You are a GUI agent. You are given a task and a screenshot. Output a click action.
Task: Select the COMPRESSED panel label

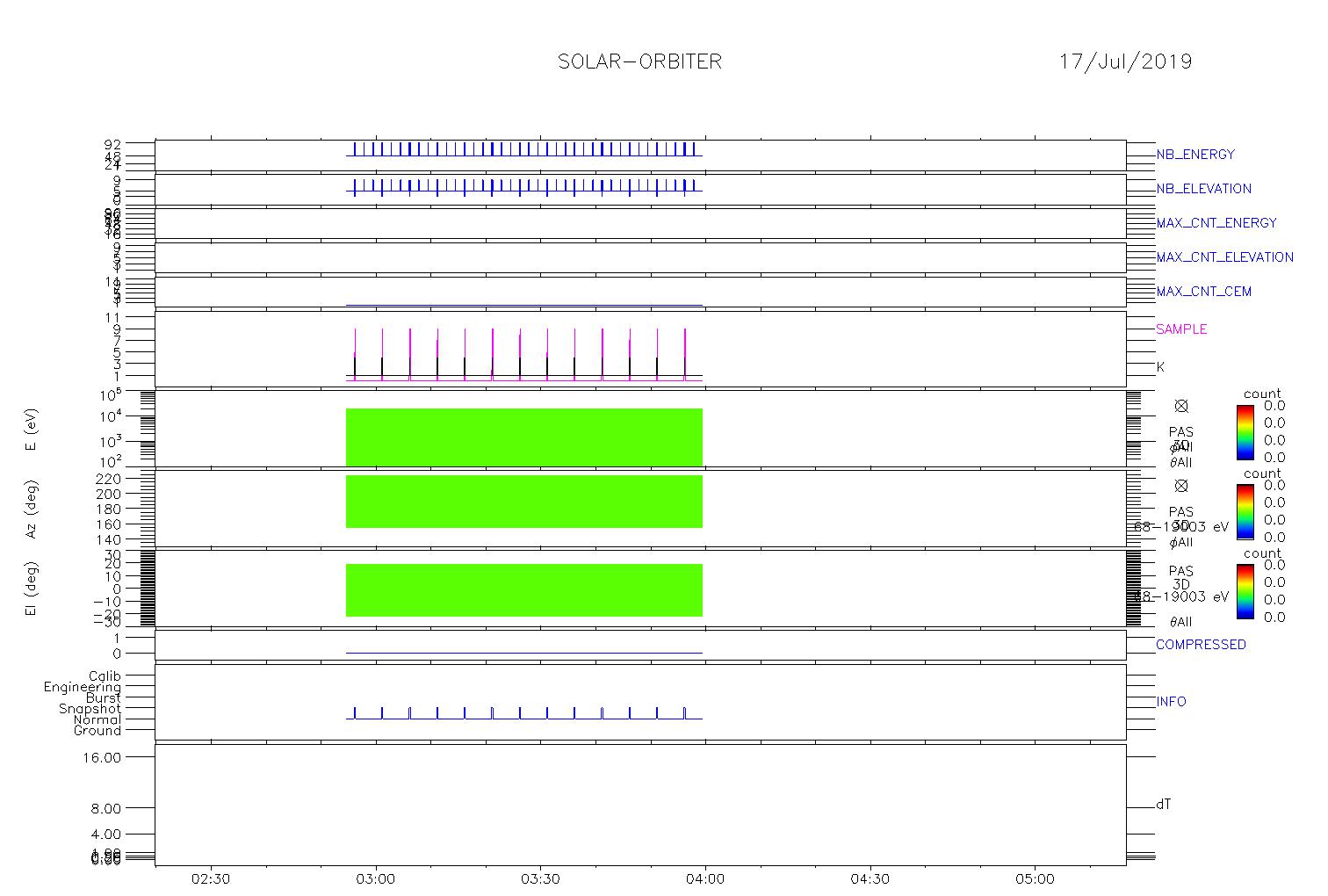[x=1201, y=645]
